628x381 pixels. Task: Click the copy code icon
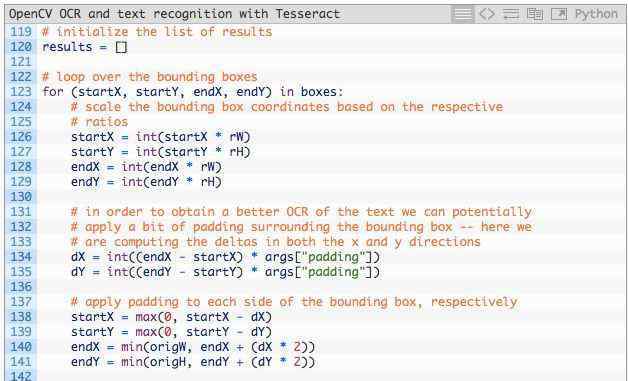click(535, 14)
